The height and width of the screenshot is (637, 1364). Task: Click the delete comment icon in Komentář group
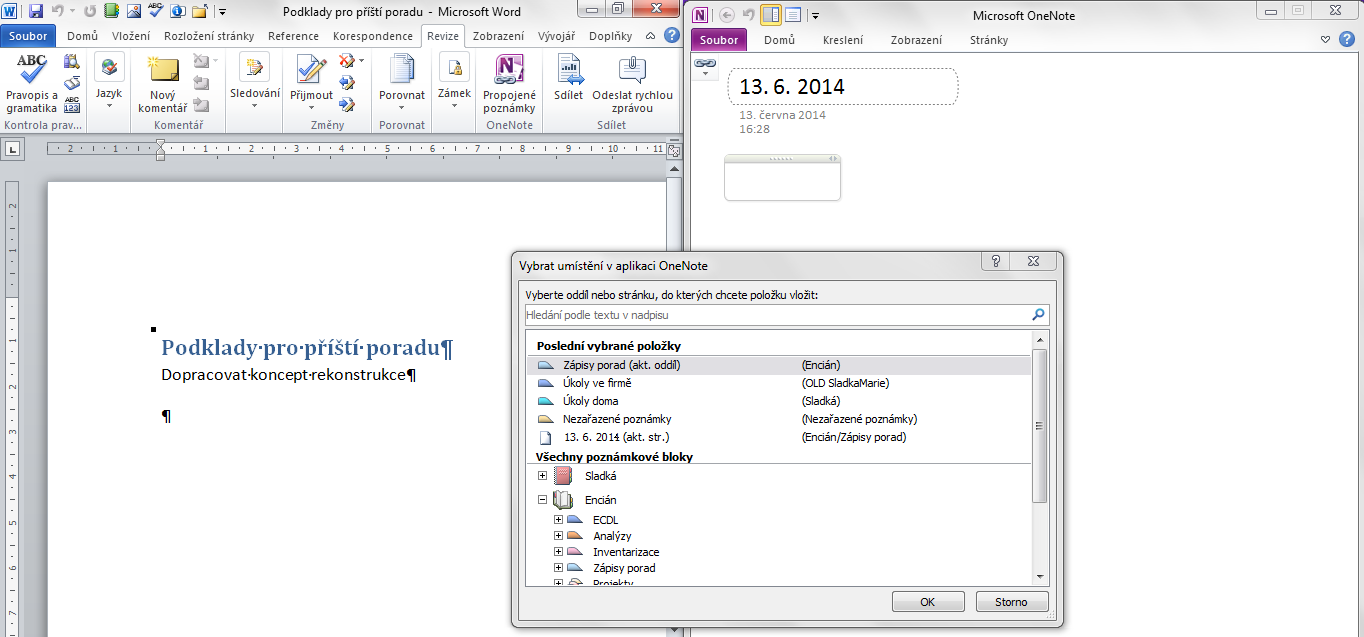[203, 63]
